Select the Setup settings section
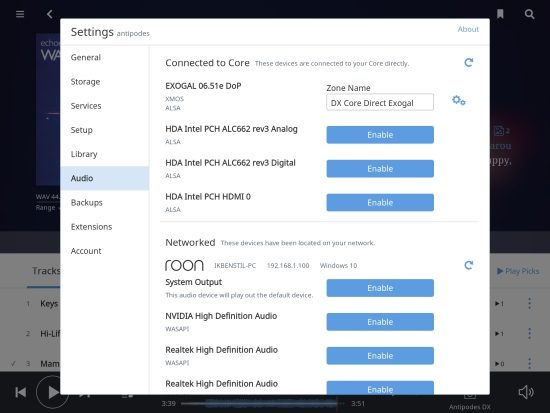This screenshot has width=550, height=413. pyautogui.click(x=105, y=130)
